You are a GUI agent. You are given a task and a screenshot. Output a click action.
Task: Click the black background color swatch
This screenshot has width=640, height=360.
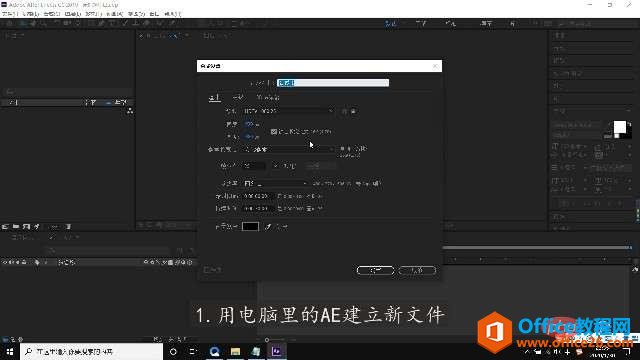pyautogui.click(x=250, y=227)
